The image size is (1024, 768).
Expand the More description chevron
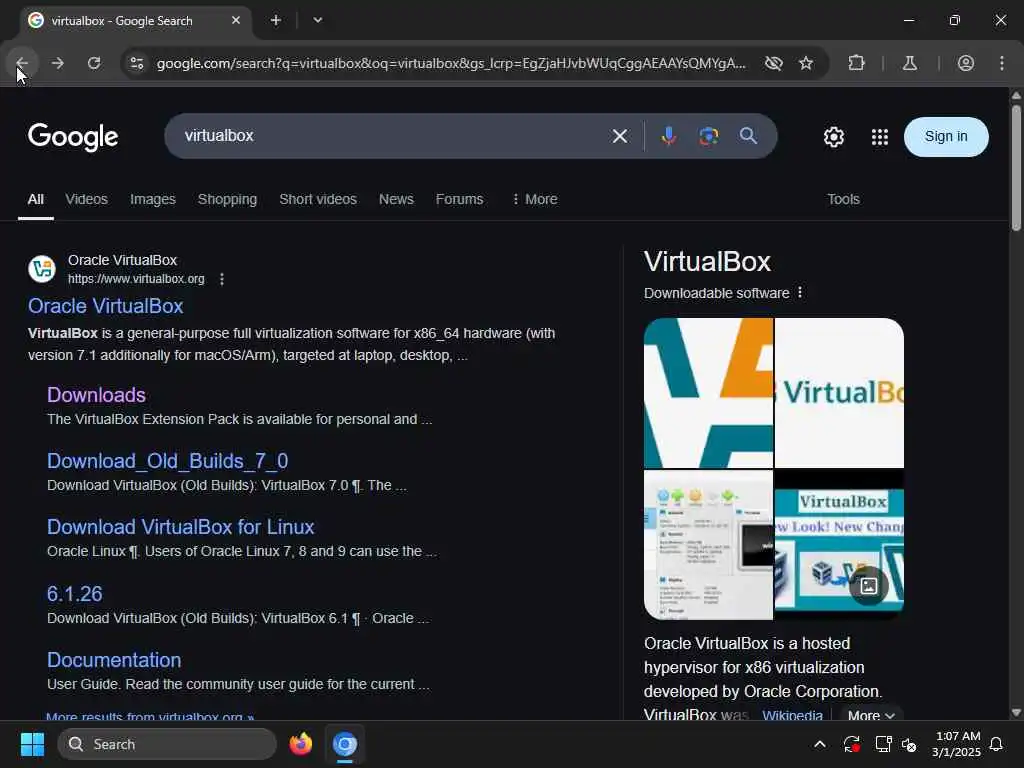point(871,715)
